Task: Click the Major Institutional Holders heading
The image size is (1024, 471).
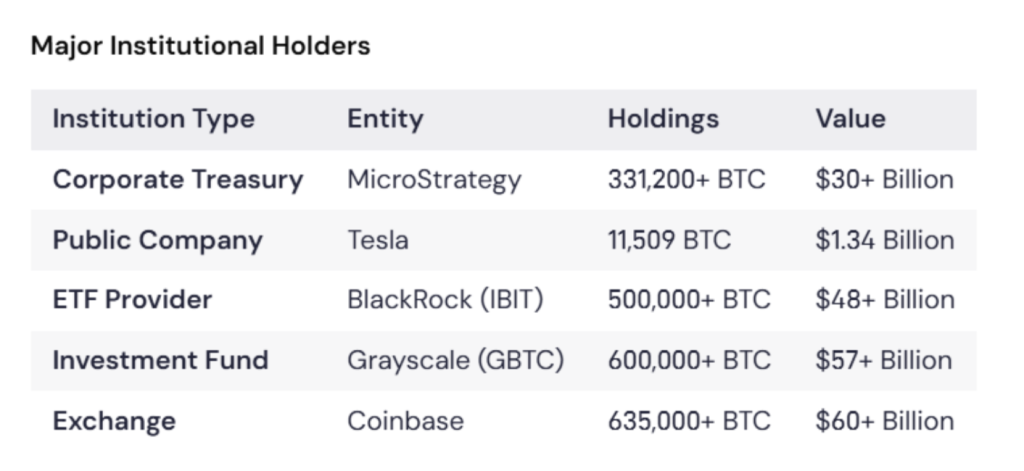Action: (x=200, y=46)
